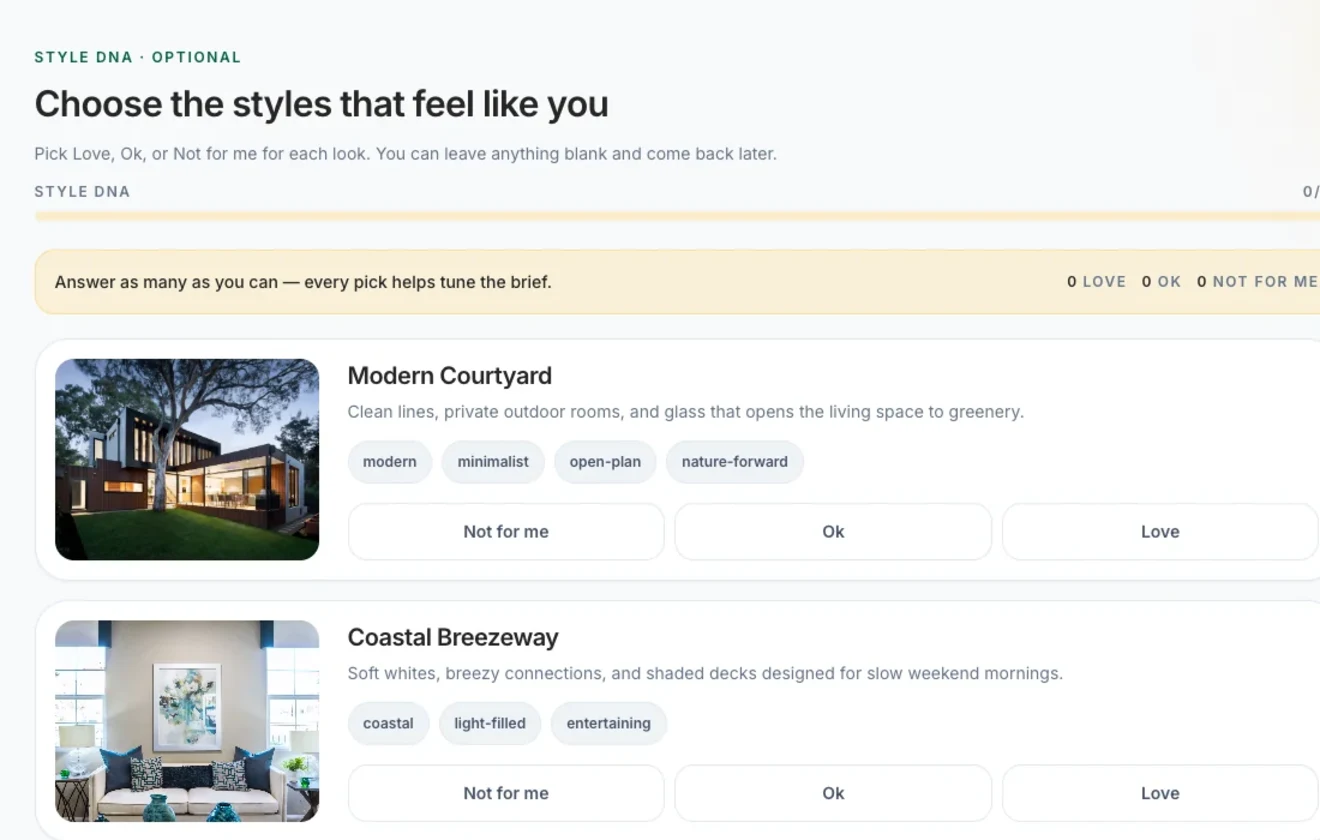Click the light-filled tag chip
This screenshot has height=840, width=1320.
pyautogui.click(x=490, y=724)
